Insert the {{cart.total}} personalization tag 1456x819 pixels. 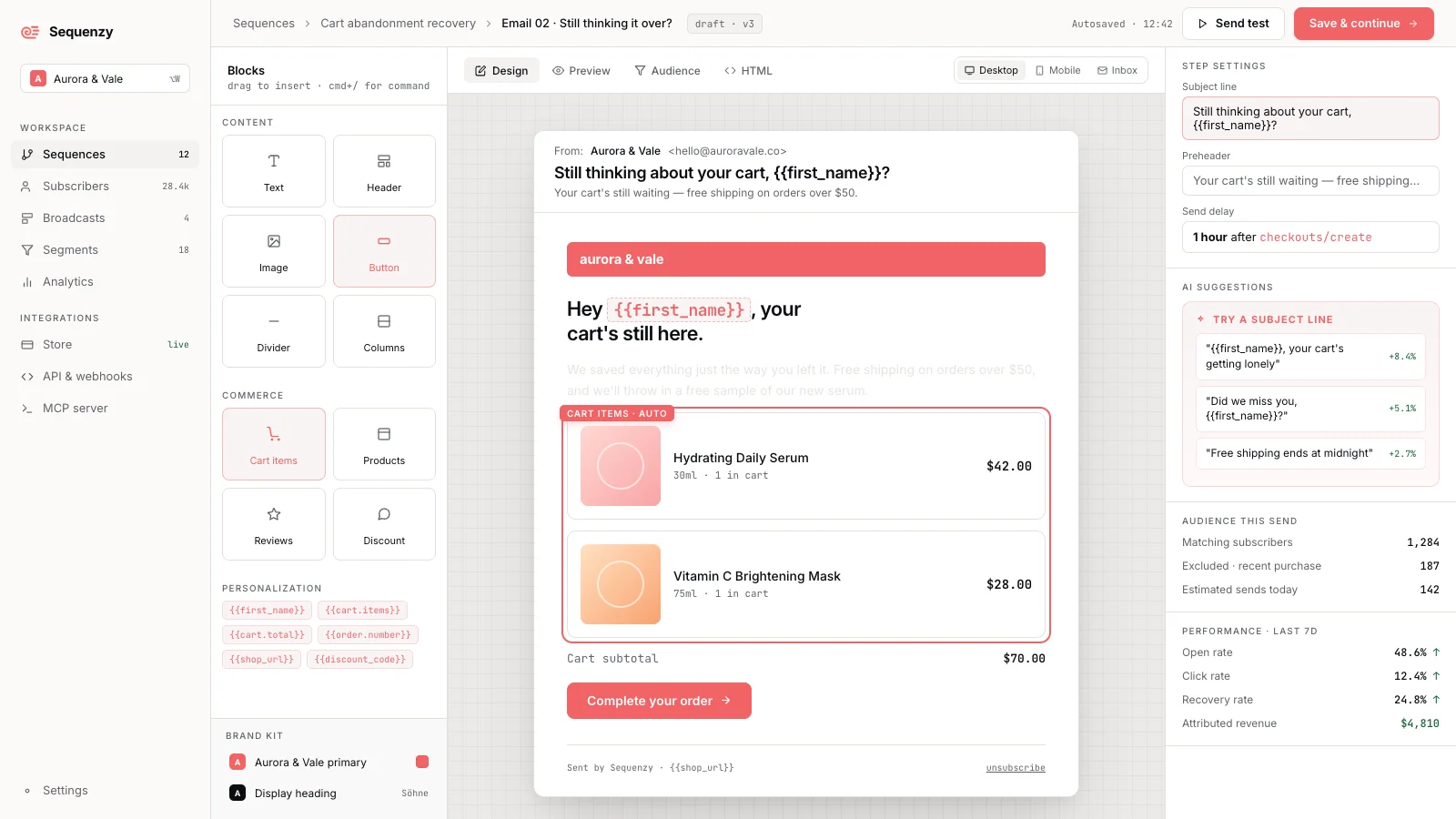268,634
